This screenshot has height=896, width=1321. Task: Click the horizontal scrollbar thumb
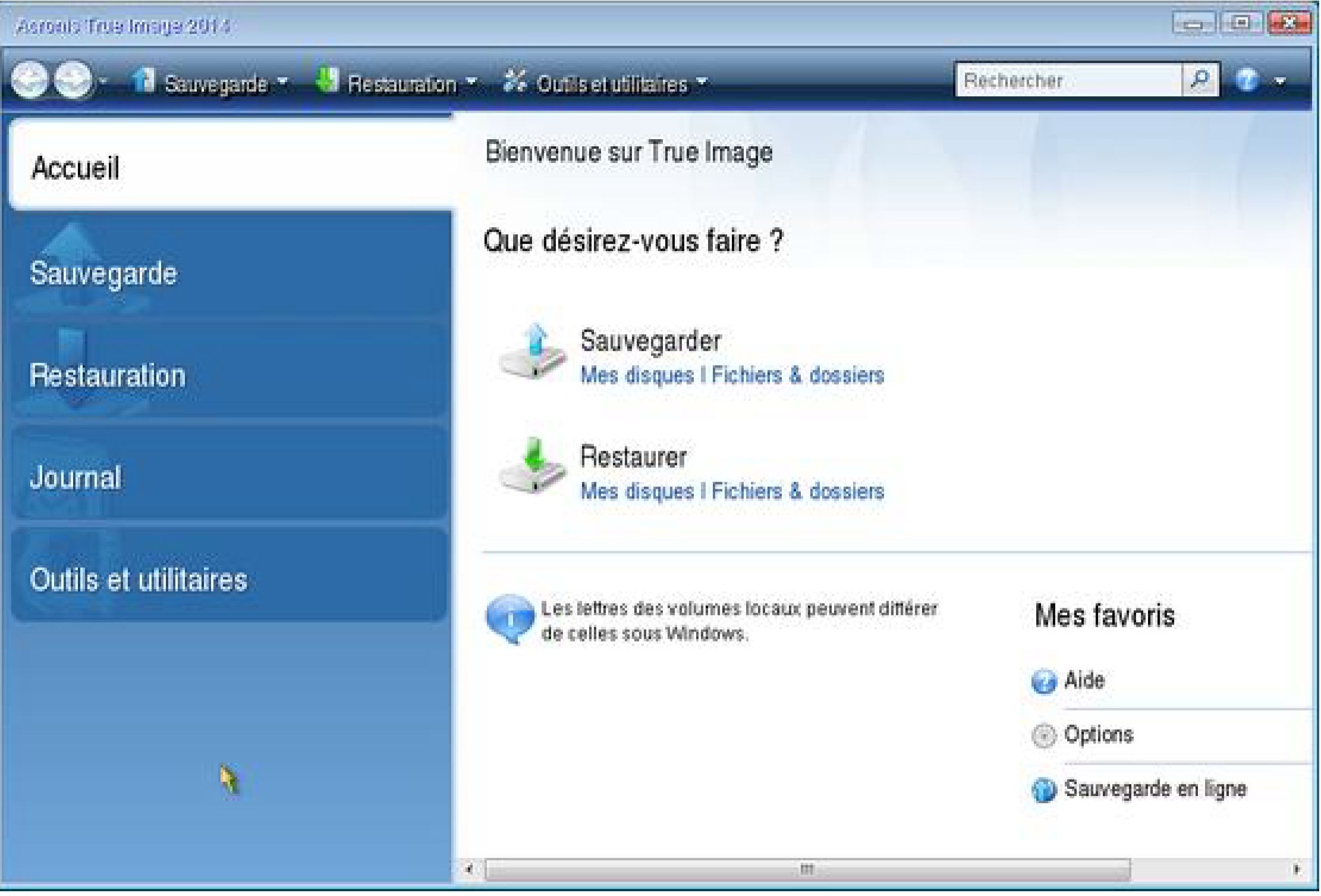point(807,869)
